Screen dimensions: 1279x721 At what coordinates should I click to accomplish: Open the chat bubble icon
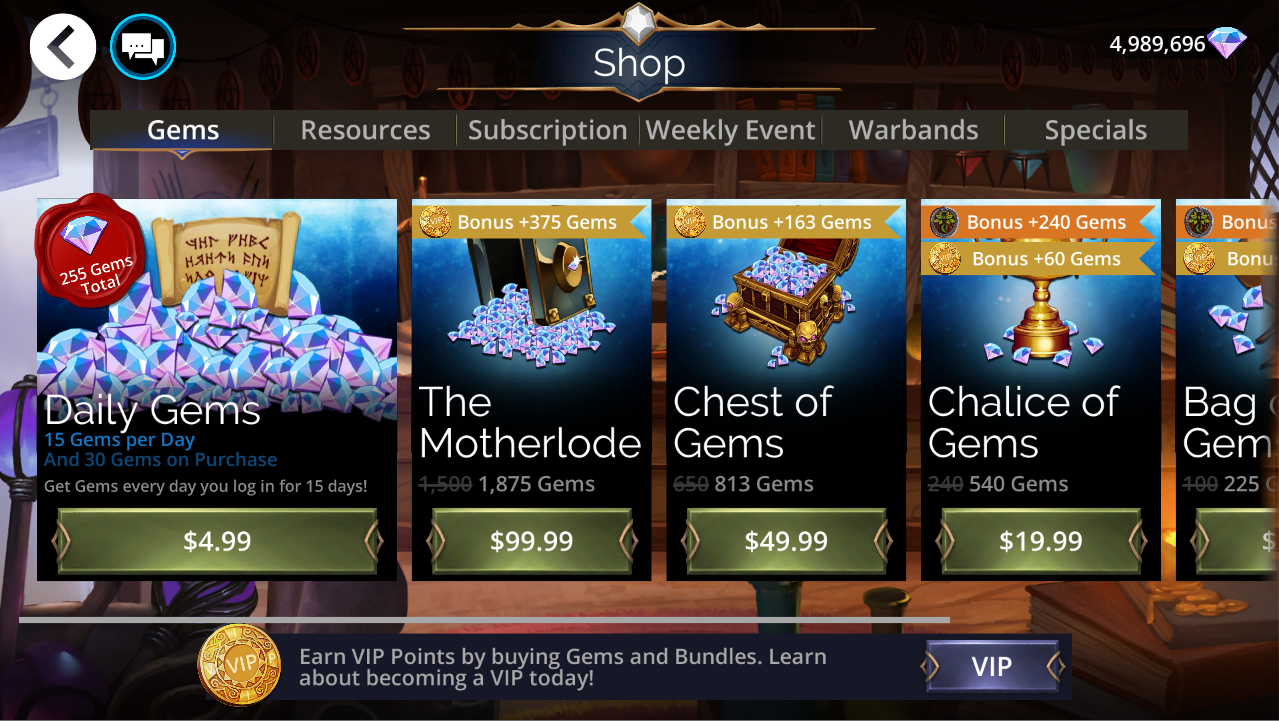[143, 46]
